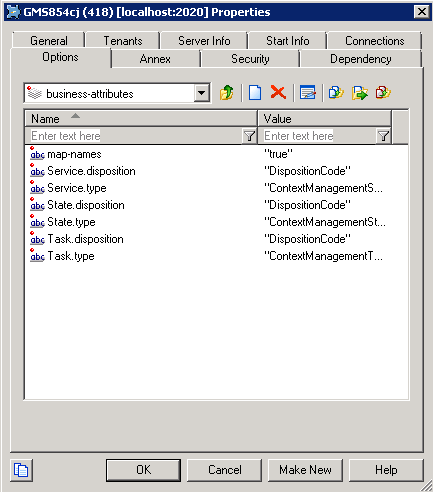Click the red import/override options icon
Image resolution: width=433 pixels, height=492 pixels.
(x=383, y=93)
